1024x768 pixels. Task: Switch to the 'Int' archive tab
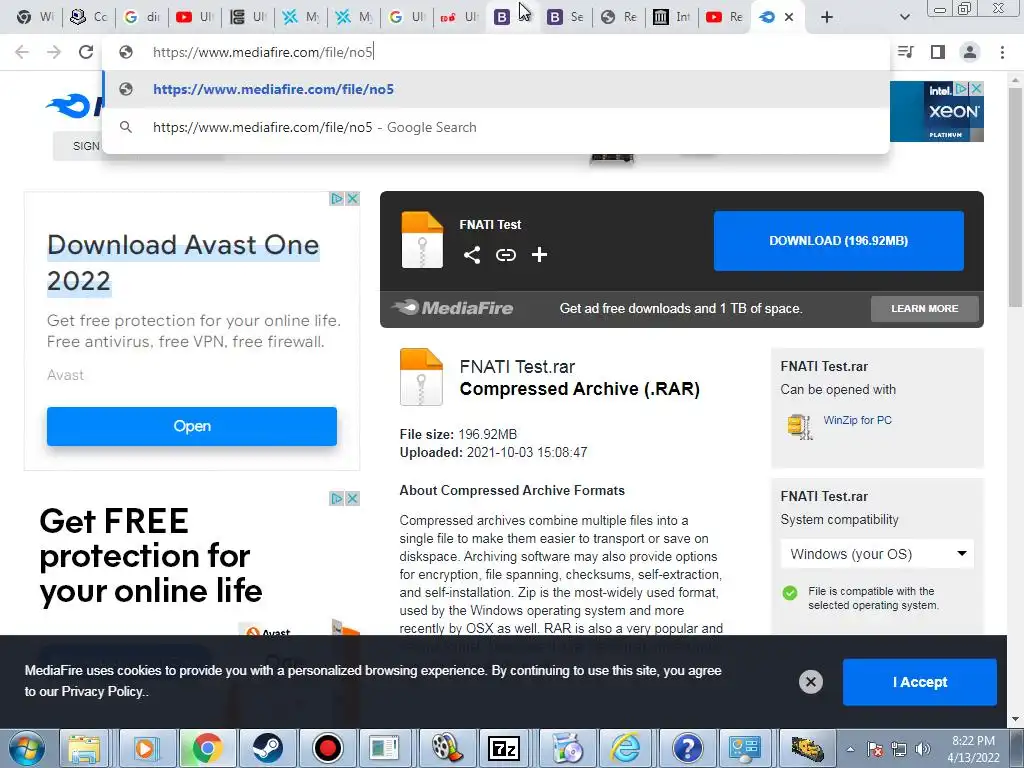tap(671, 17)
